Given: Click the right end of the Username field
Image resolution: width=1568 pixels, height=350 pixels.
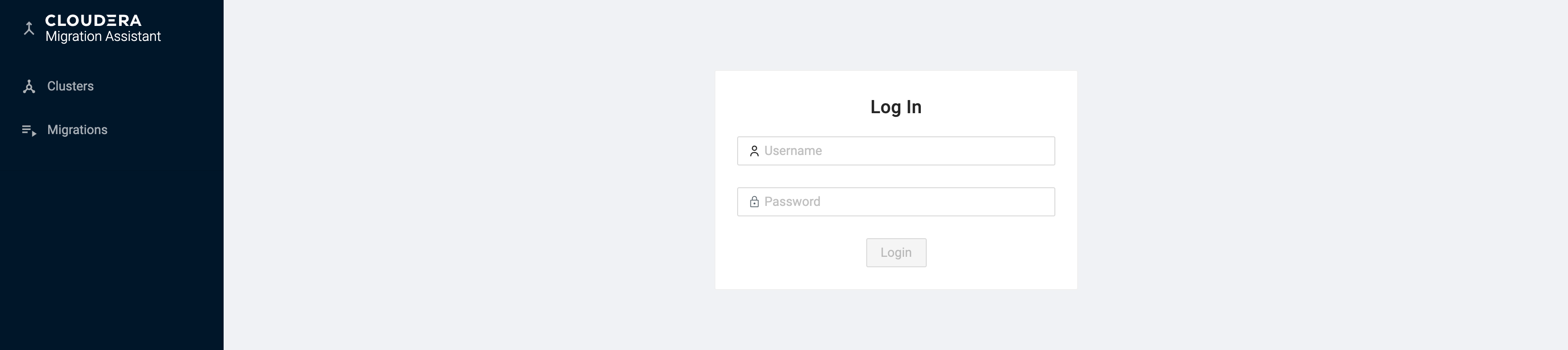Looking at the screenshot, I should [1035, 151].
